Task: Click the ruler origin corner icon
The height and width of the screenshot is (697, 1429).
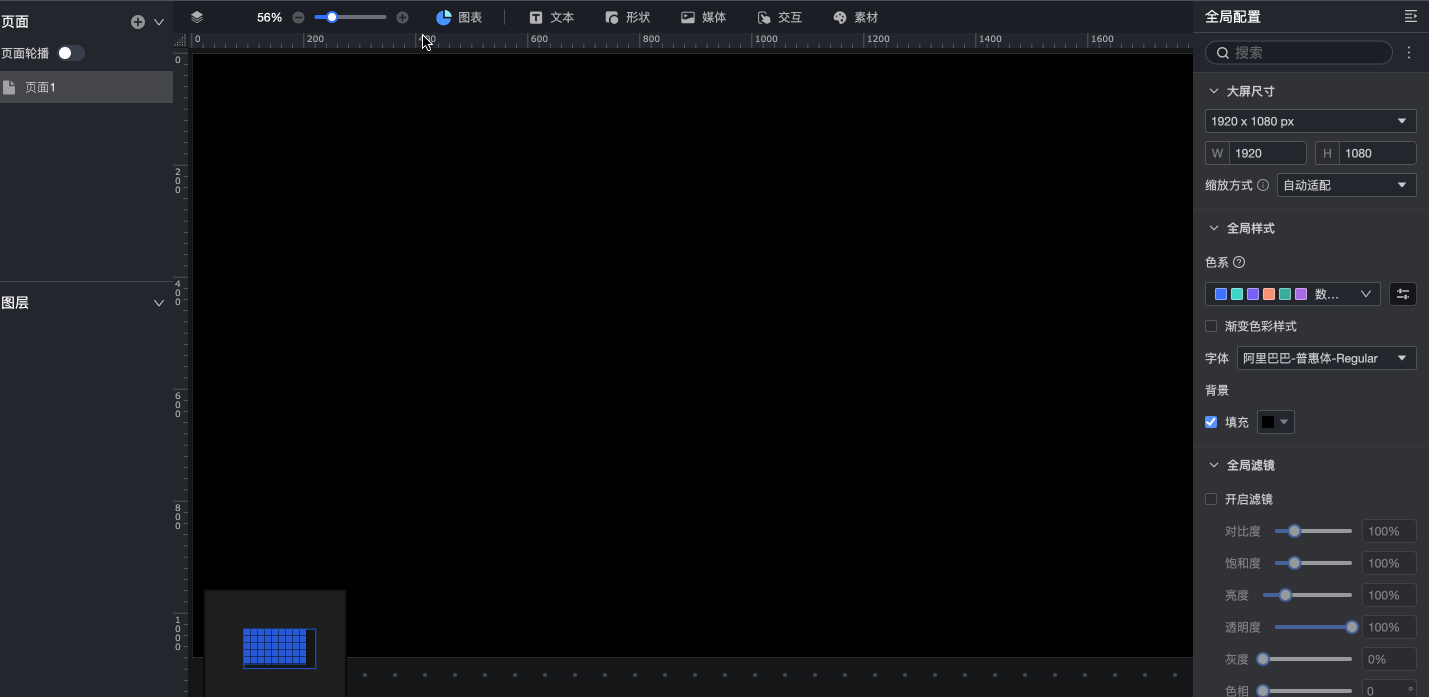Action: pos(181,40)
